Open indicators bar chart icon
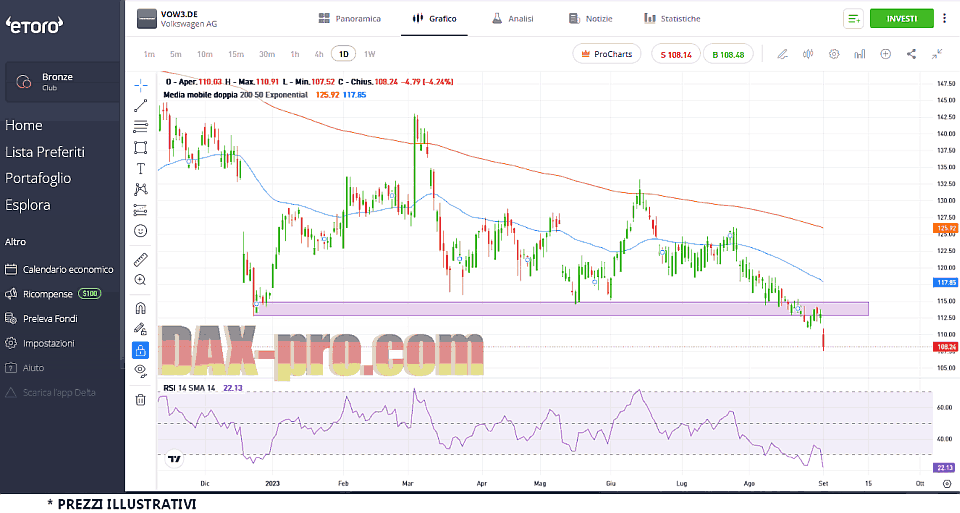 point(860,54)
